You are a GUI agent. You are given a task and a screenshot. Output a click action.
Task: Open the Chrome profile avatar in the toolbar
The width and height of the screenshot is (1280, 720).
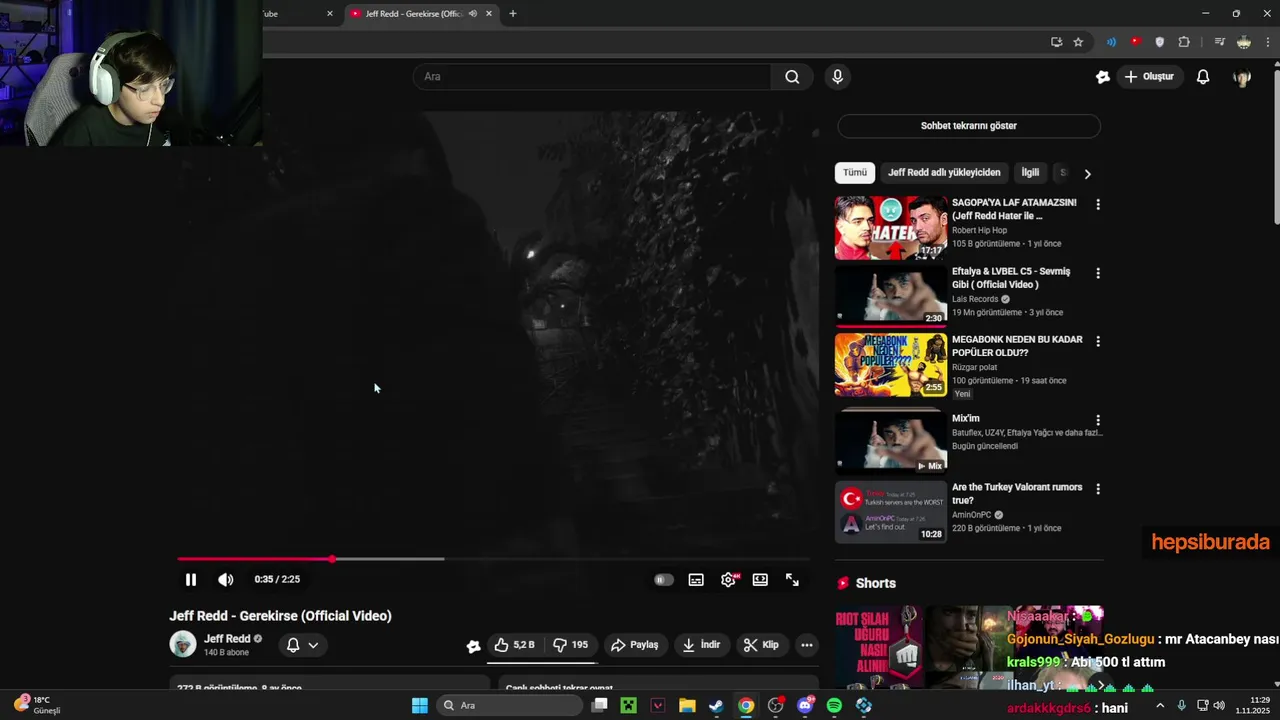[x=1243, y=42]
